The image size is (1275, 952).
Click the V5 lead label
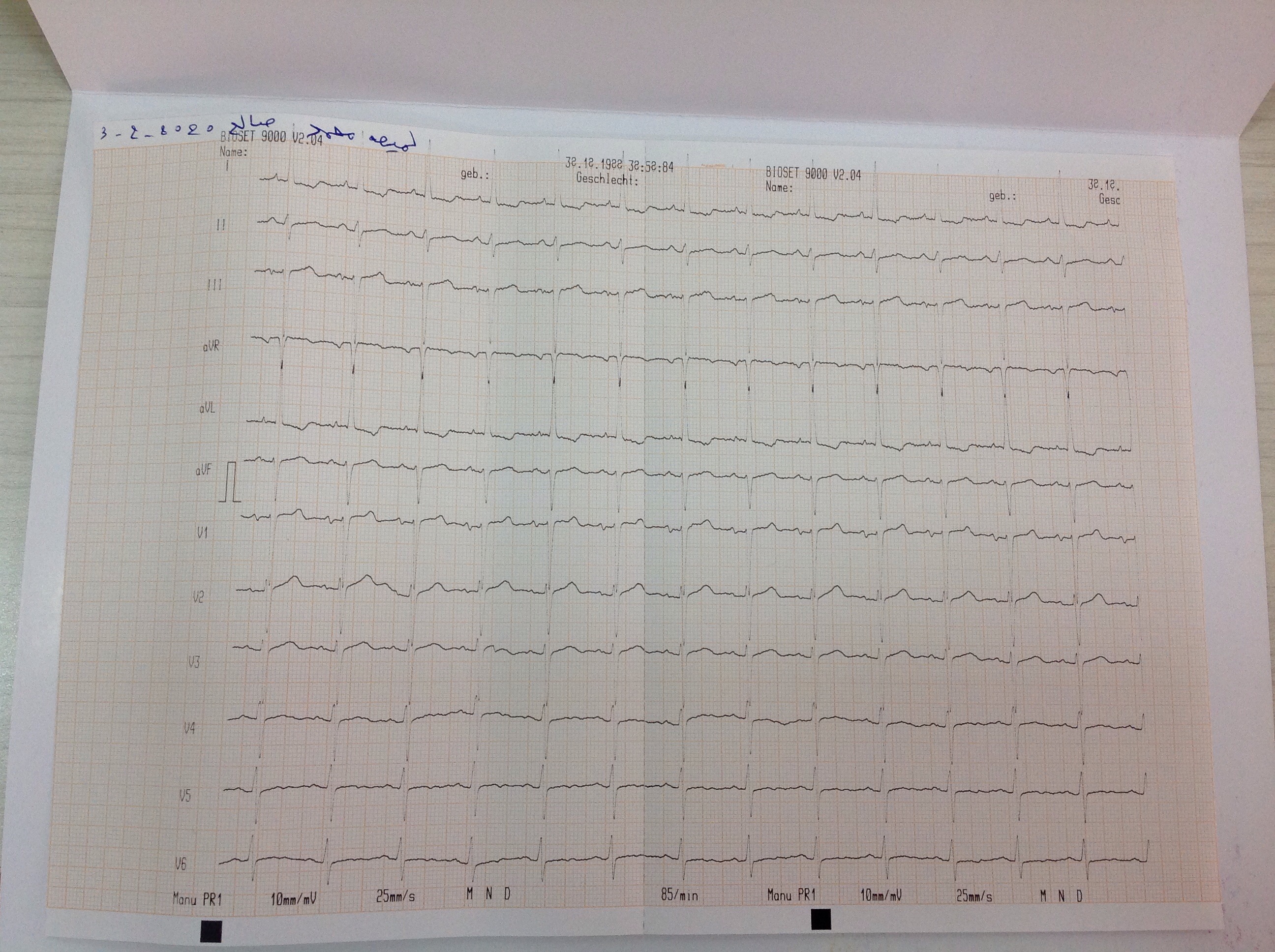(185, 797)
